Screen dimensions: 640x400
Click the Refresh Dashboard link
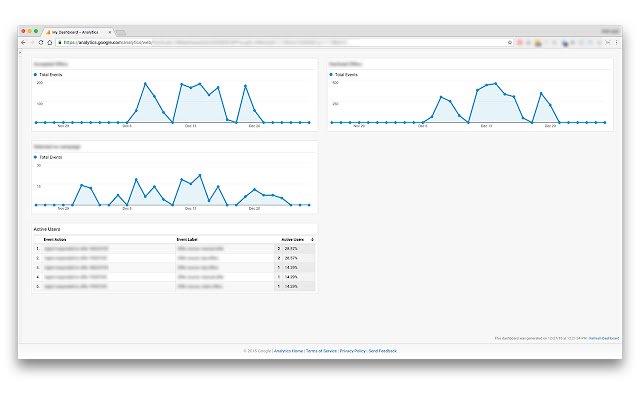[x=604, y=338]
